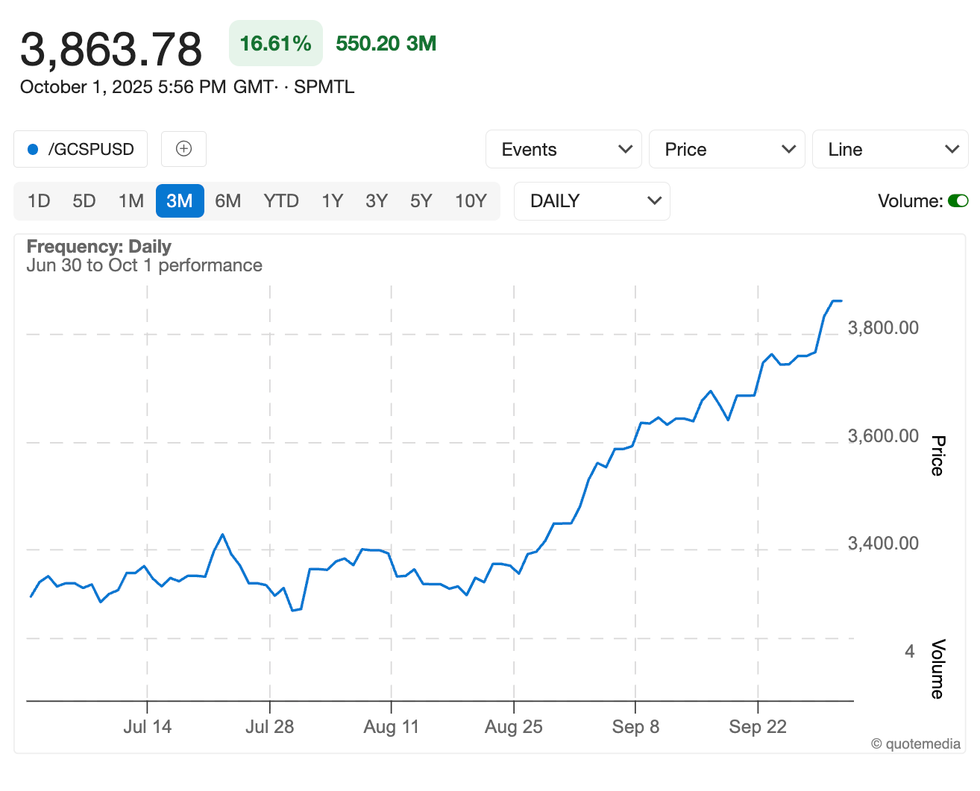Open the quotemedia copyright link

pyautogui.click(x=915, y=743)
